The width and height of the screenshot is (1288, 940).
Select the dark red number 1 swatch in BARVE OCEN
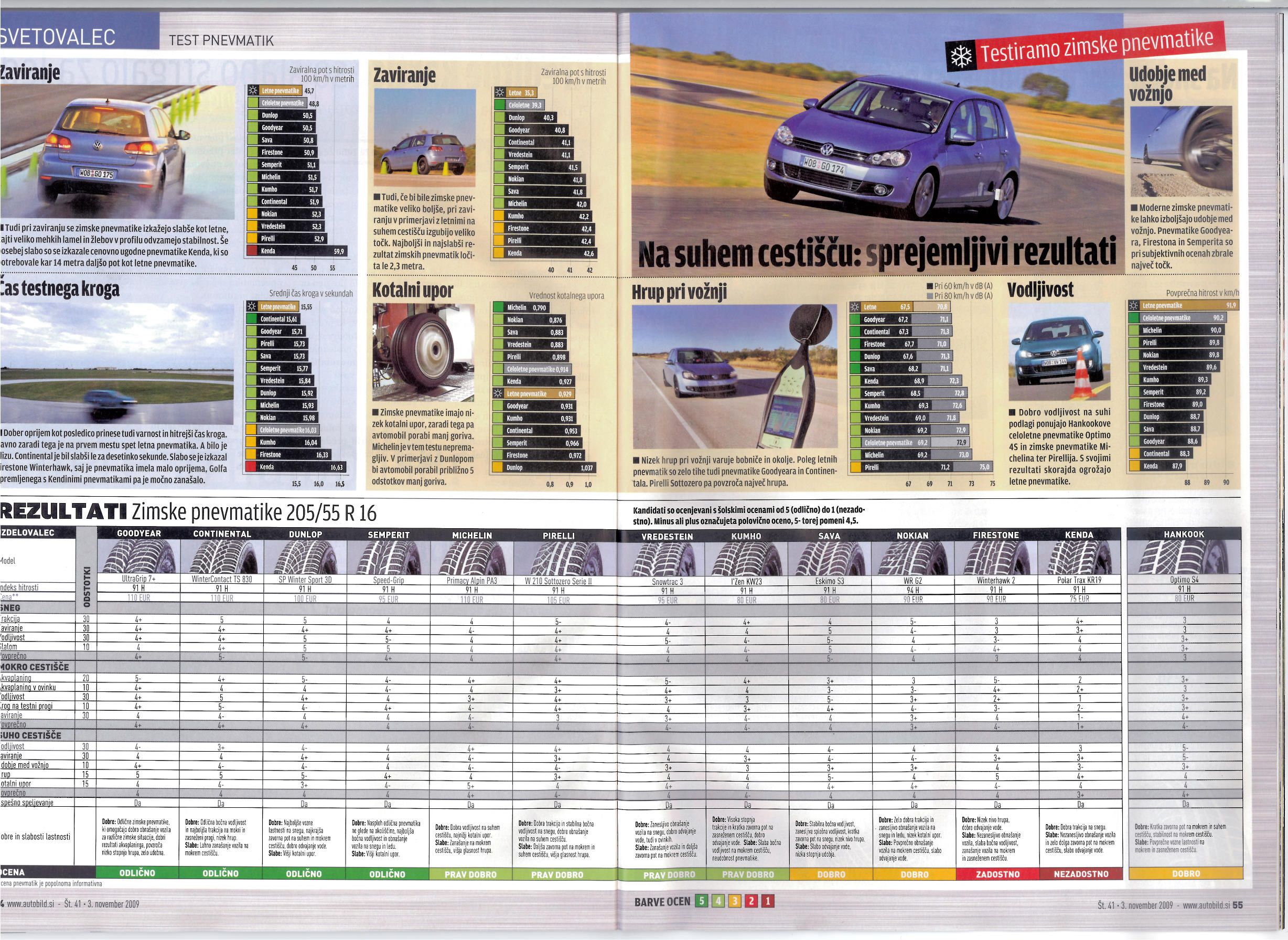click(x=767, y=901)
